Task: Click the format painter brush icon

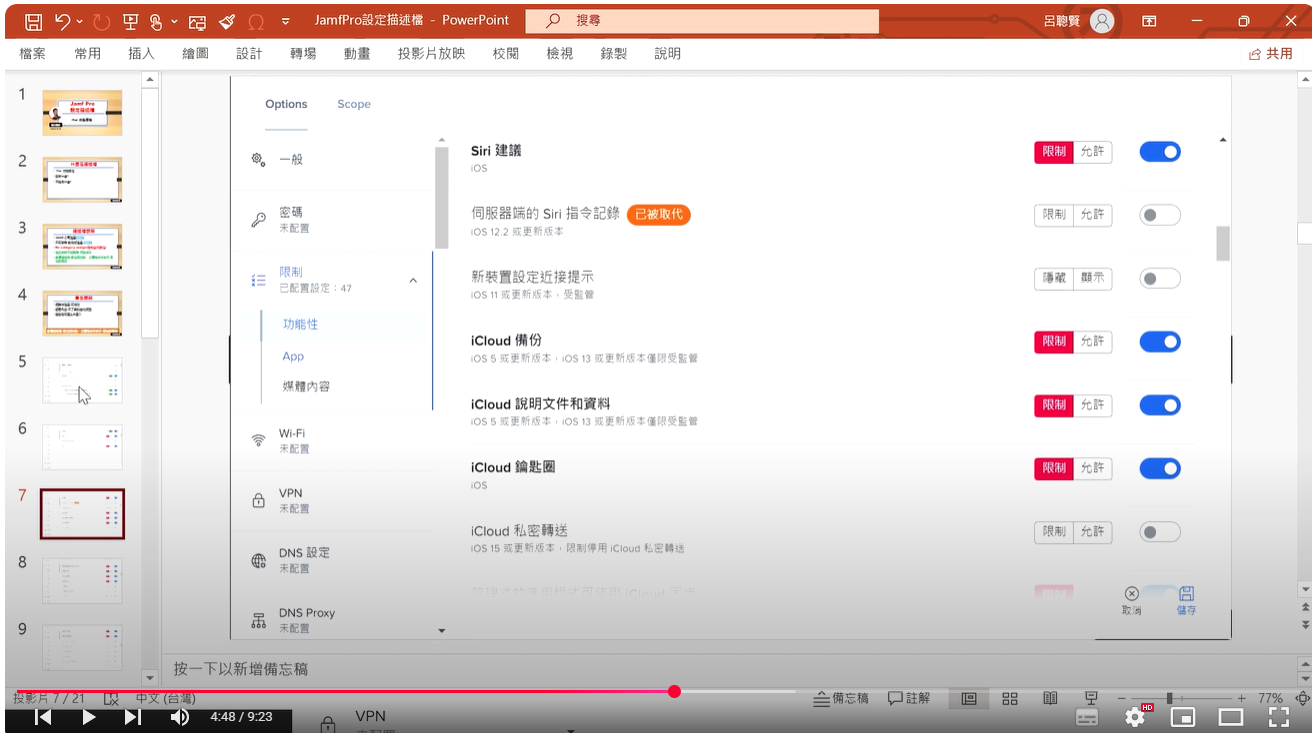Action: coord(226,21)
